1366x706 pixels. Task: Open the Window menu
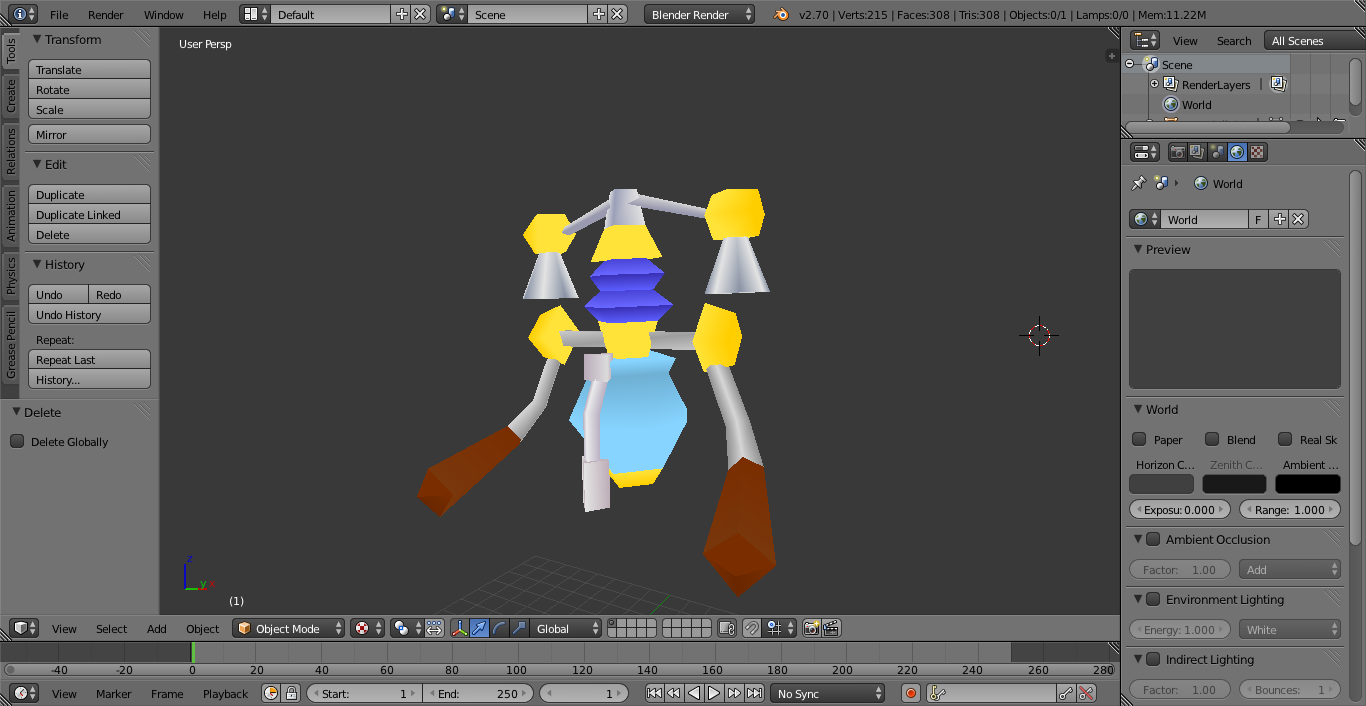(163, 15)
